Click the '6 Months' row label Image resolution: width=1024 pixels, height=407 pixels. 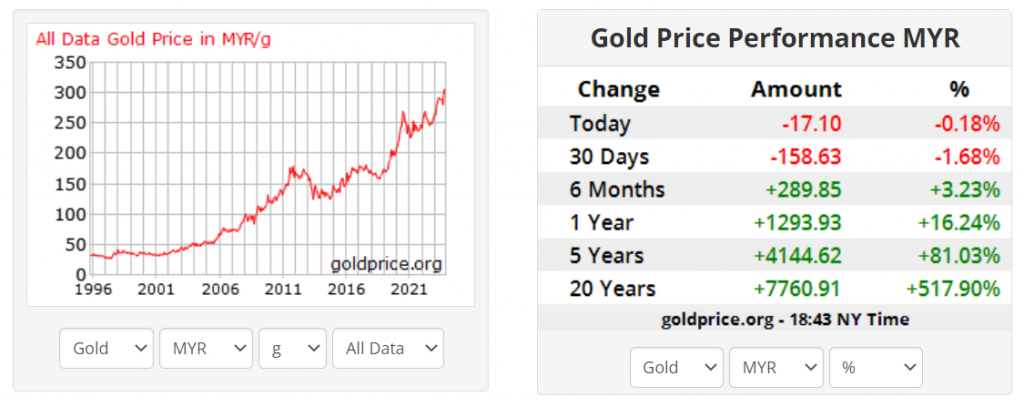(617, 190)
